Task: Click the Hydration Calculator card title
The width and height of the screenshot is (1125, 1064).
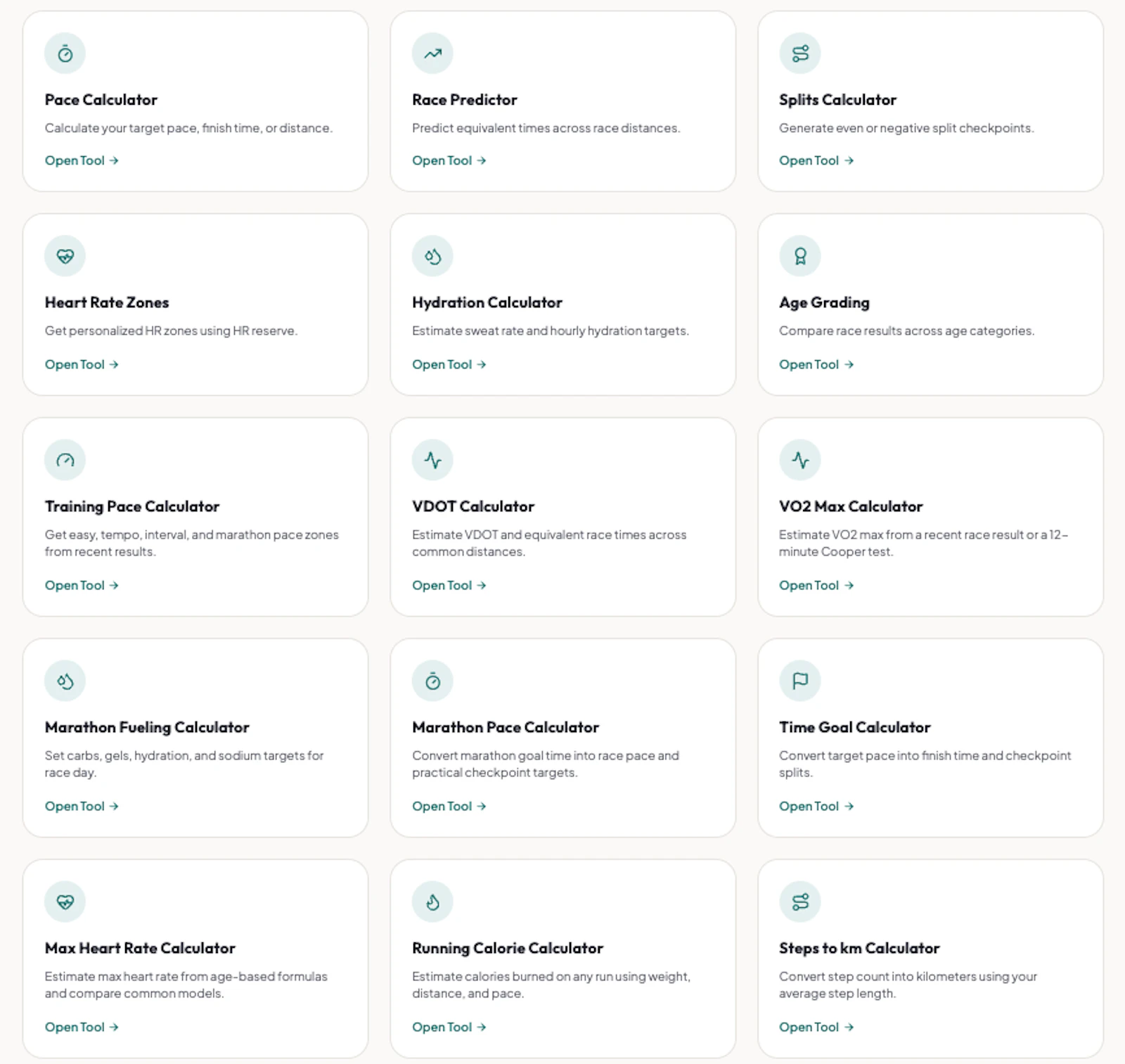Action: point(487,302)
